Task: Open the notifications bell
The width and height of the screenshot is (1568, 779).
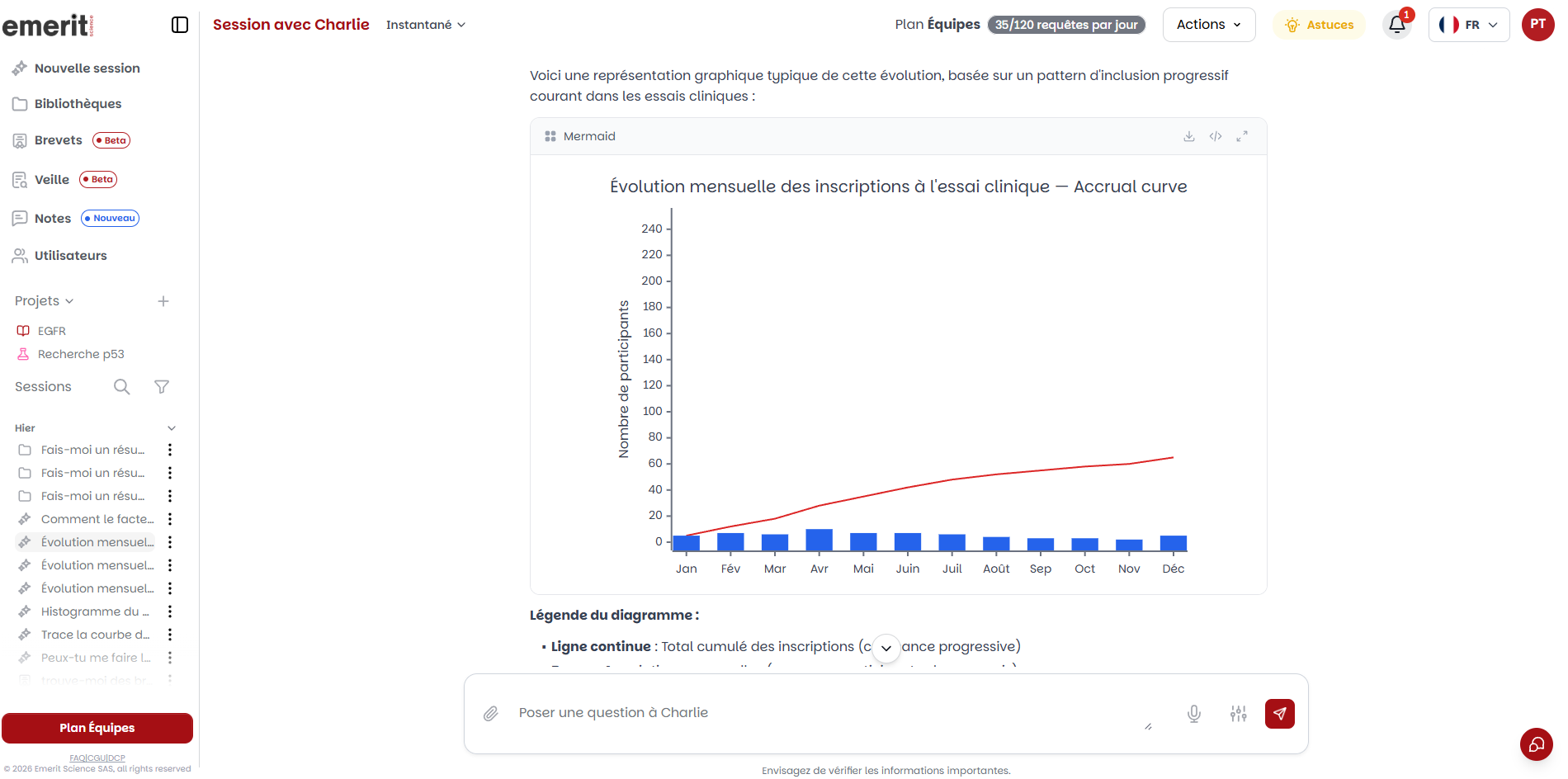Action: [x=1397, y=25]
